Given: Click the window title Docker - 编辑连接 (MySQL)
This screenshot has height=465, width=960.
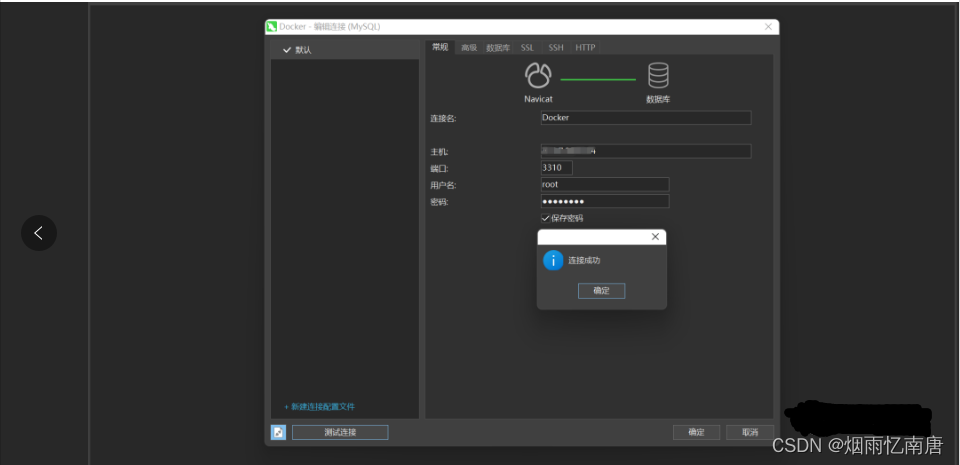Looking at the screenshot, I should tap(329, 27).
